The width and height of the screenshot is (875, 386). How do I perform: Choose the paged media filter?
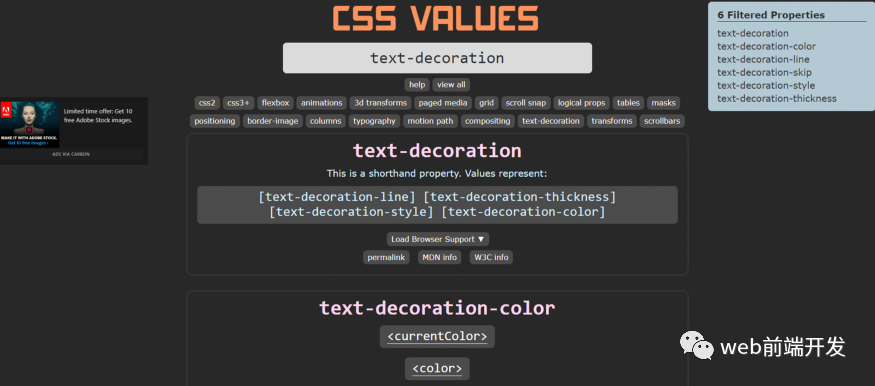443,103
